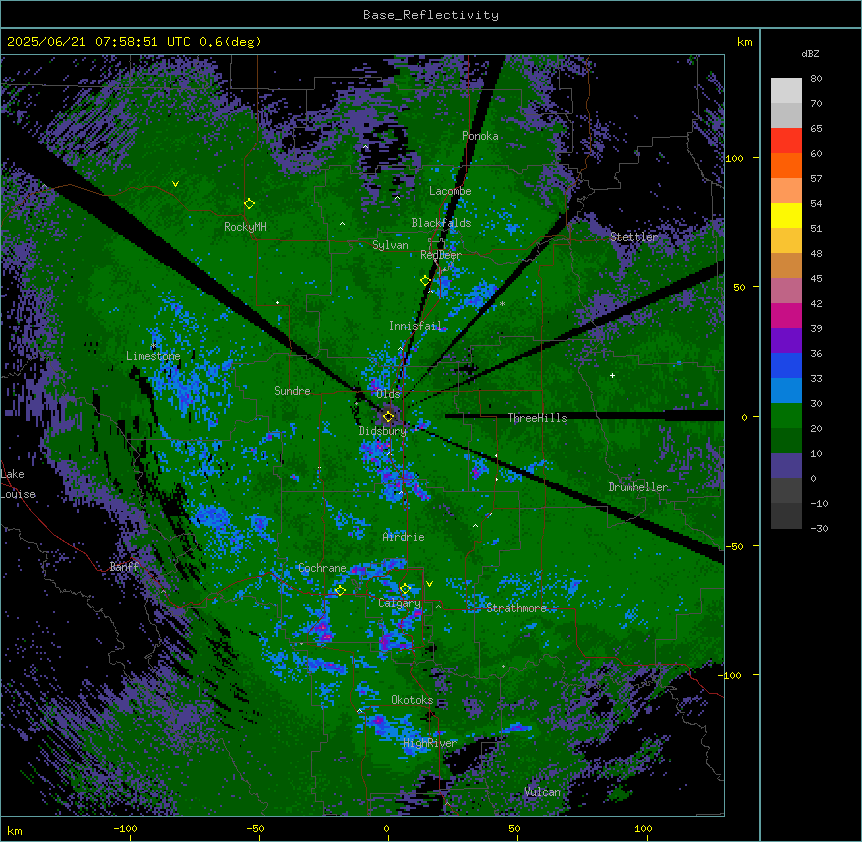The image size is (862, 842).
Task: Select the yellow radar site marker above Didsbury
Action: pyautogui.click(x=388, y=417)
